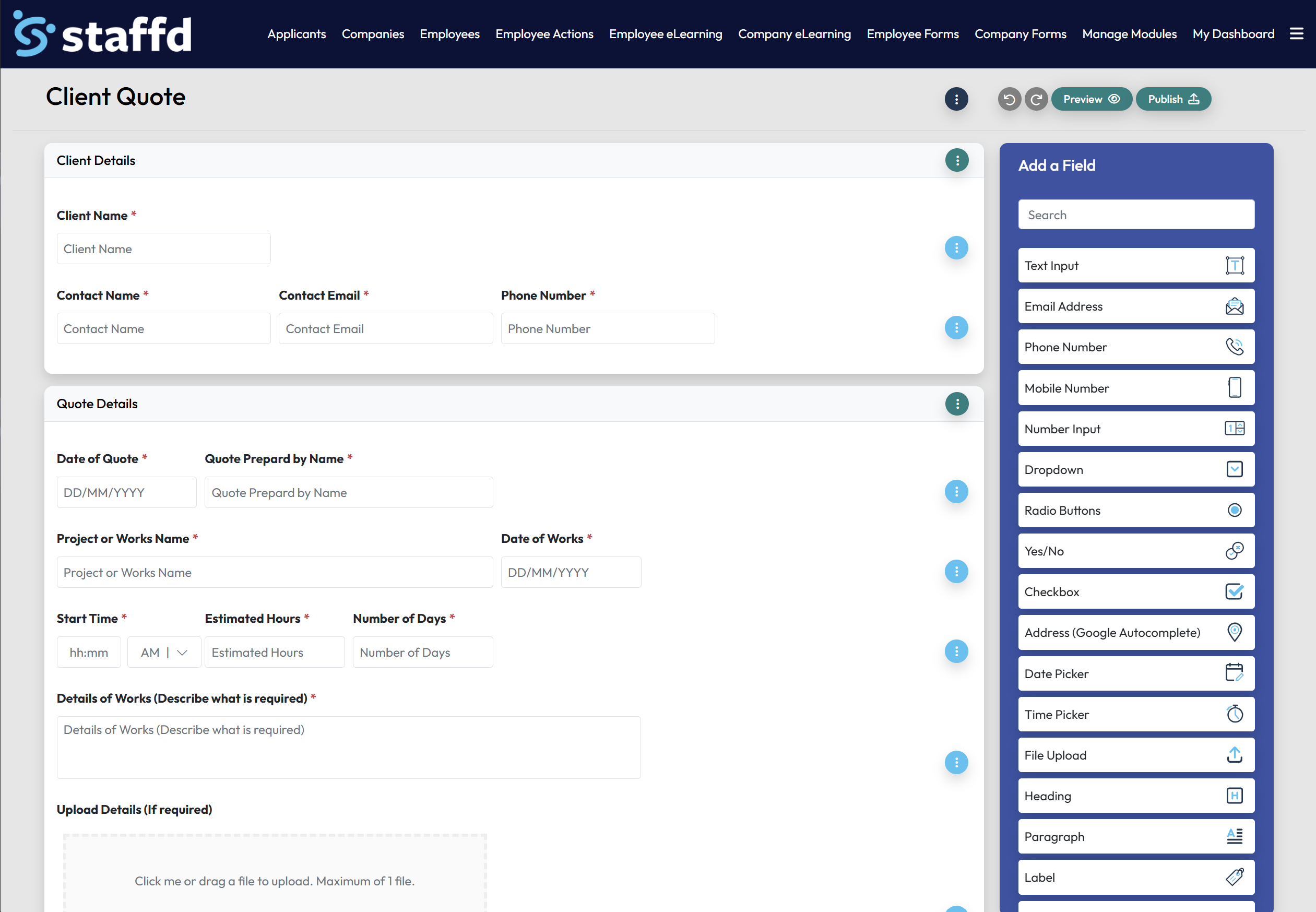Open the AM/PM dropdown for Start Time
This screenshot has width=1316, height=912.
[x=164, y=652]
